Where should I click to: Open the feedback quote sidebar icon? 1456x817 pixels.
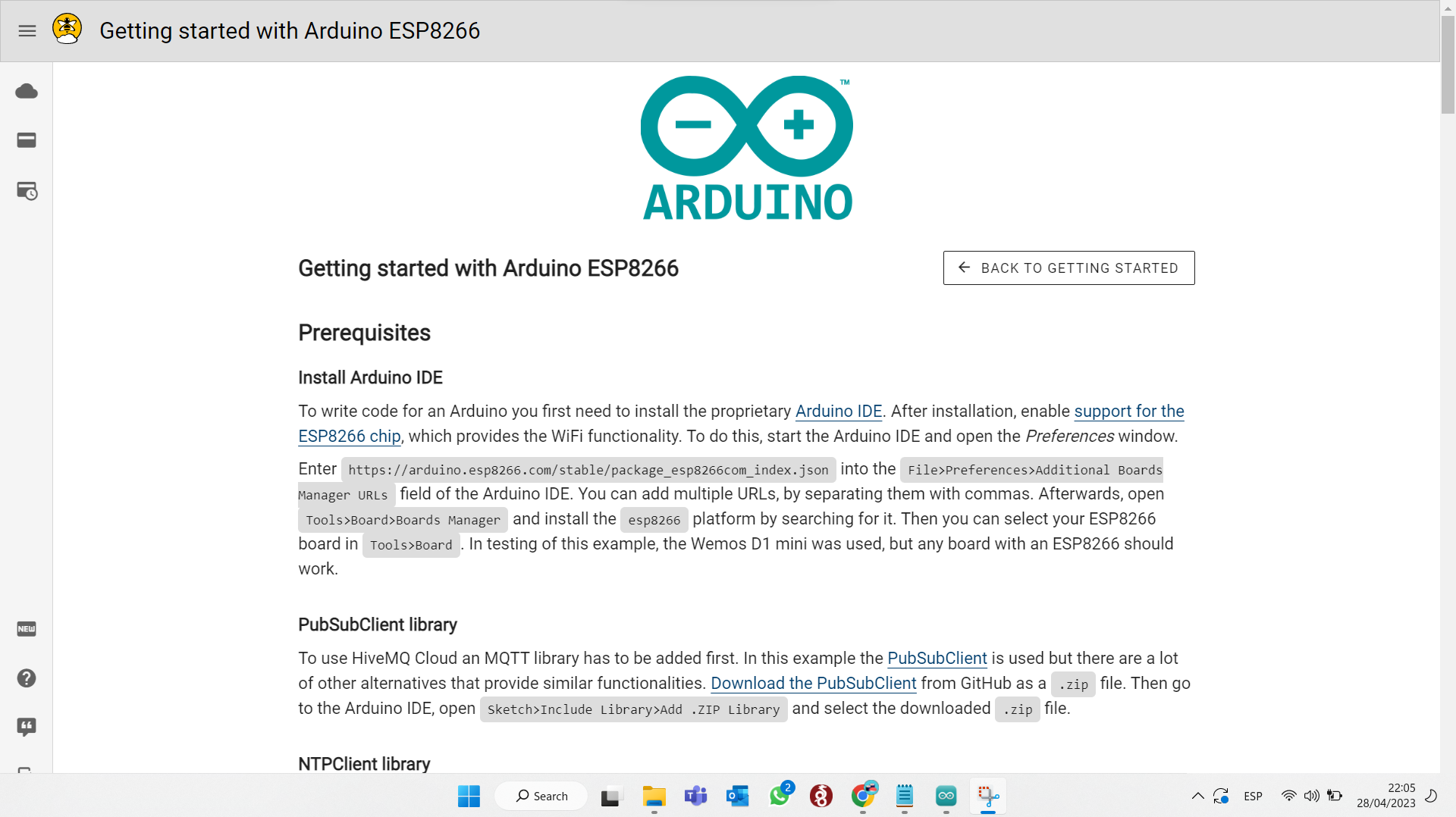point(27,728)
